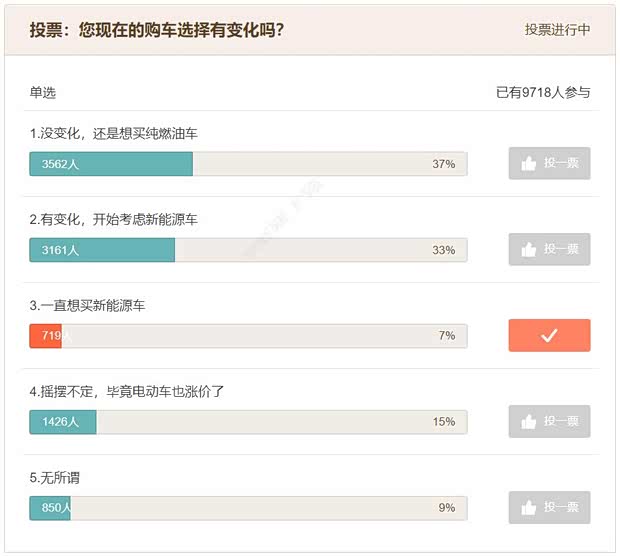Click thumbs-up icon for new energy consideration option

529,249
